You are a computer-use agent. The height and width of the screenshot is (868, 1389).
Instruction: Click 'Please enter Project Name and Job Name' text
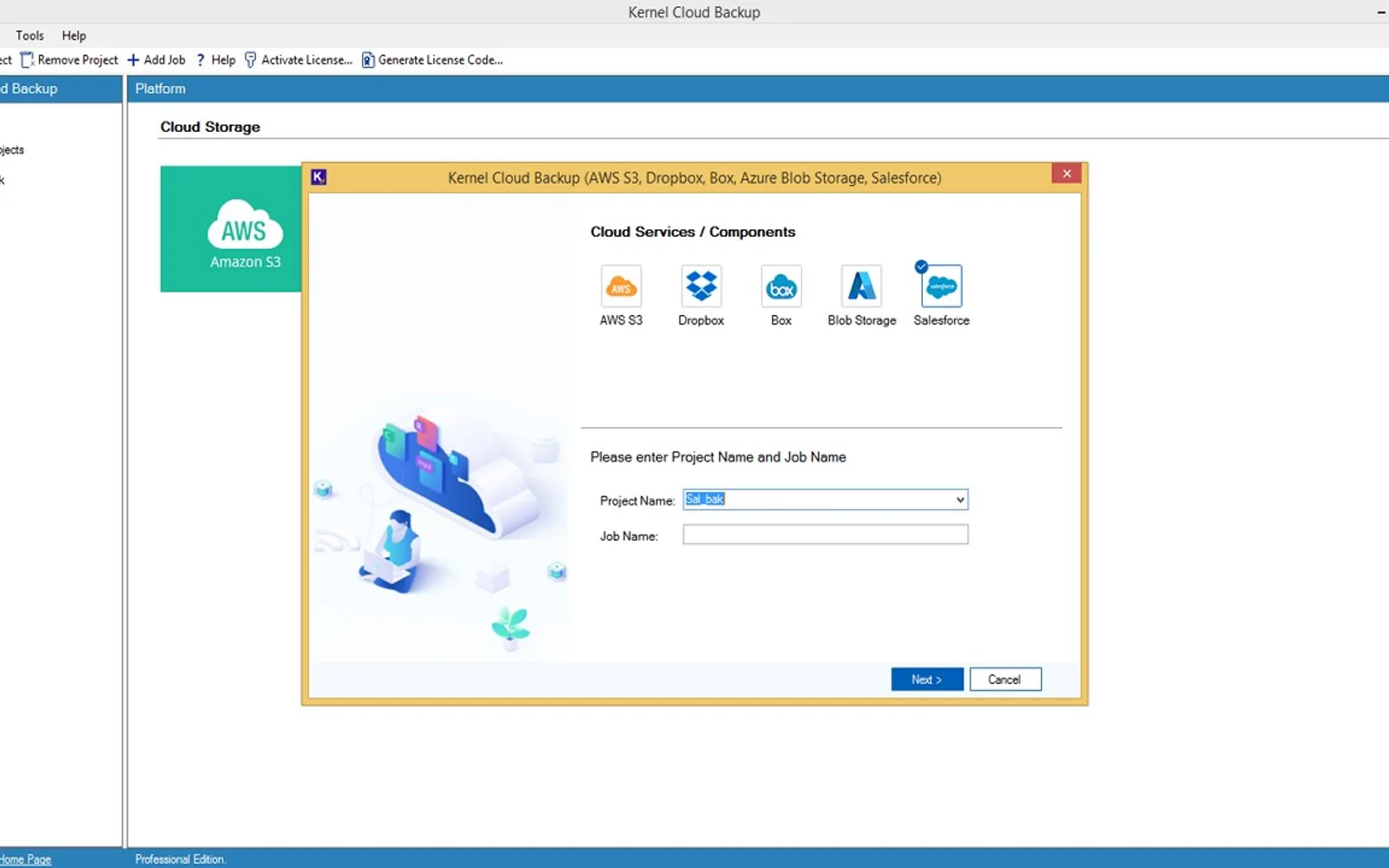[x=718, y=457]
